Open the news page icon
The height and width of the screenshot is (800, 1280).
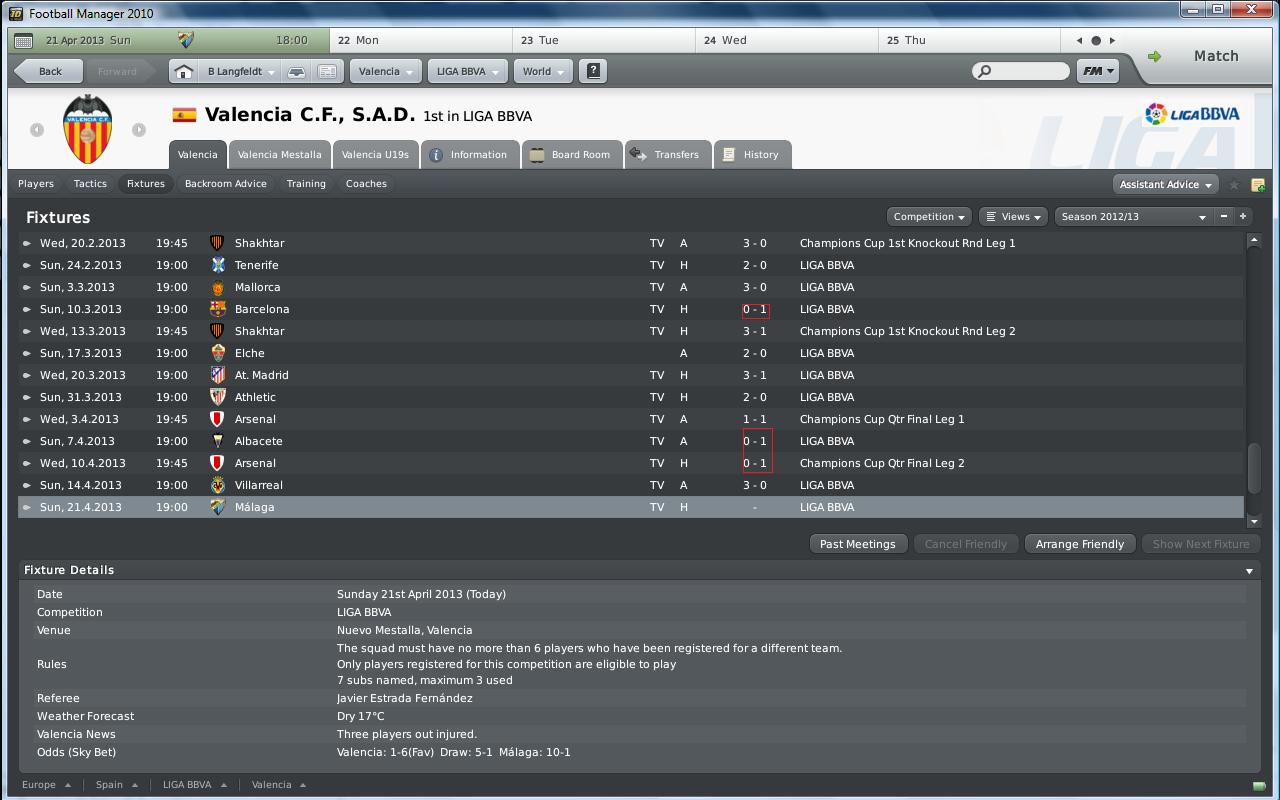327,72
